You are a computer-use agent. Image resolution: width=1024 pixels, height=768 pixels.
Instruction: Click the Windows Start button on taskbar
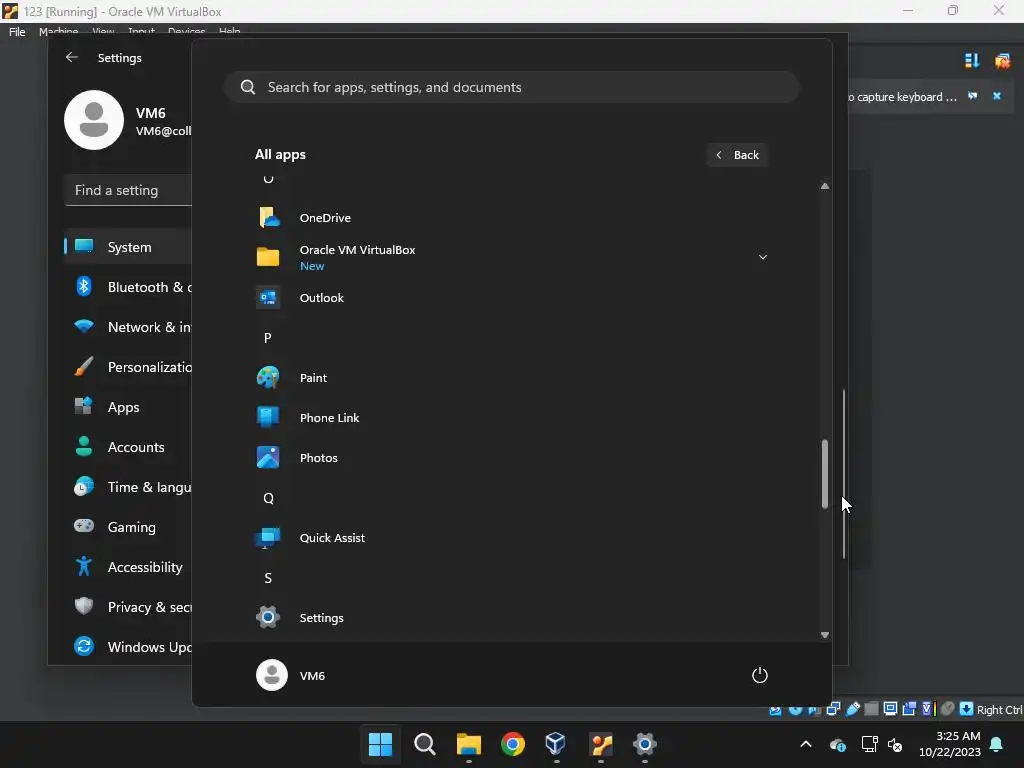click(x=381, y=744)
